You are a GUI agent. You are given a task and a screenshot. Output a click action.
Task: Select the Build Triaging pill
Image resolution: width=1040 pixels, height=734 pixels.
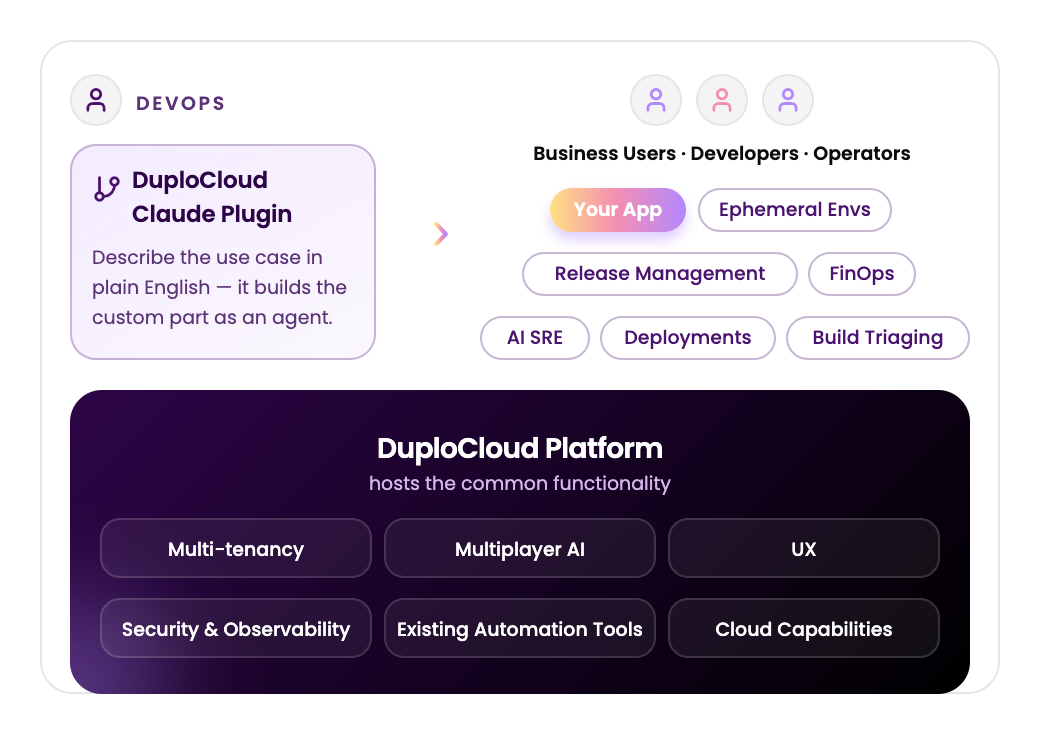(x=878, y=338)
